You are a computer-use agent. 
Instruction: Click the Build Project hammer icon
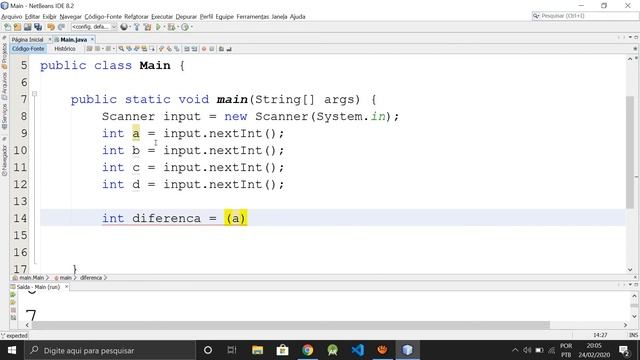[137, 27]
